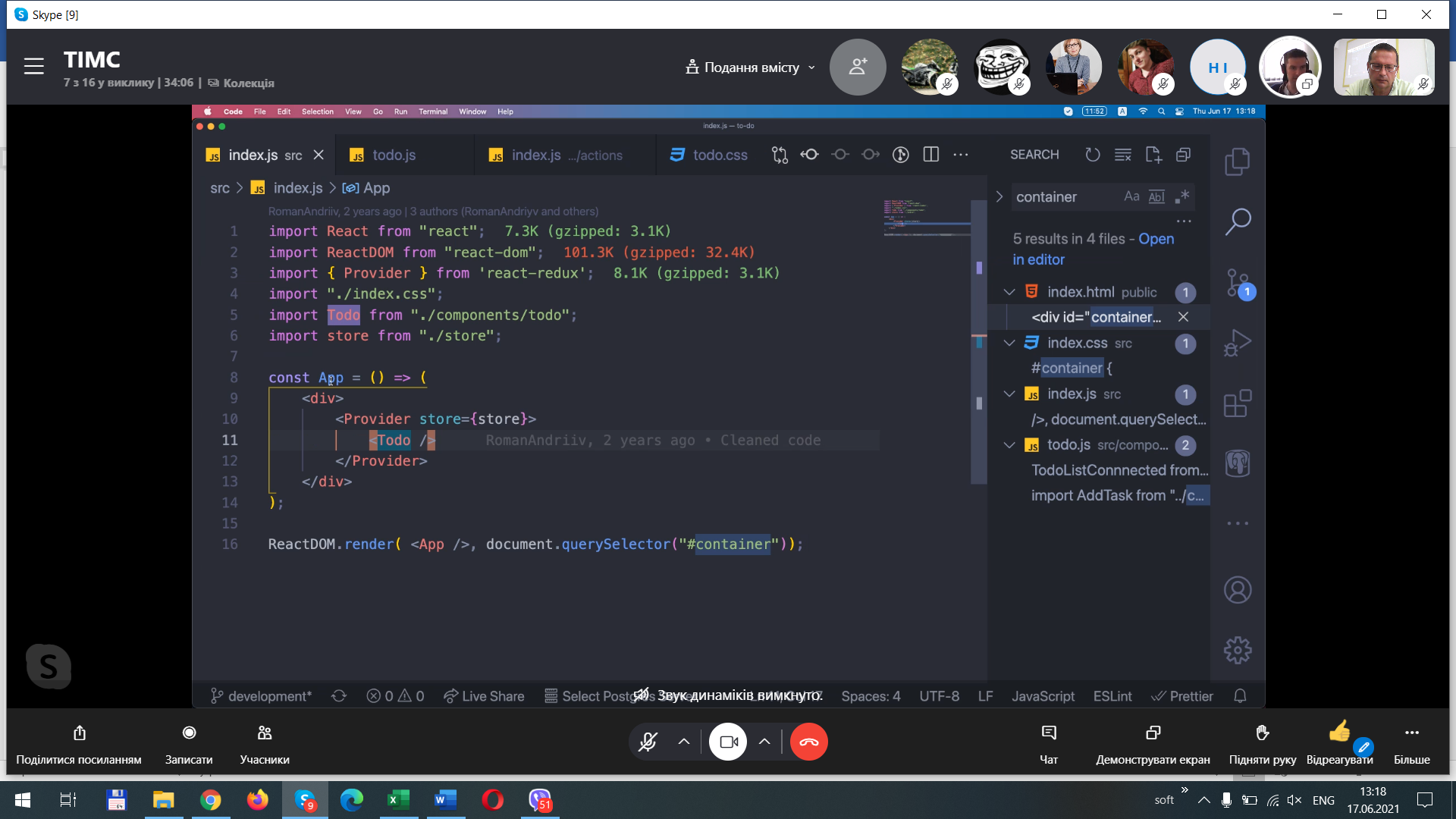
Task: Dismiss the '<div id="container' search result
Action: (1183, 317)
